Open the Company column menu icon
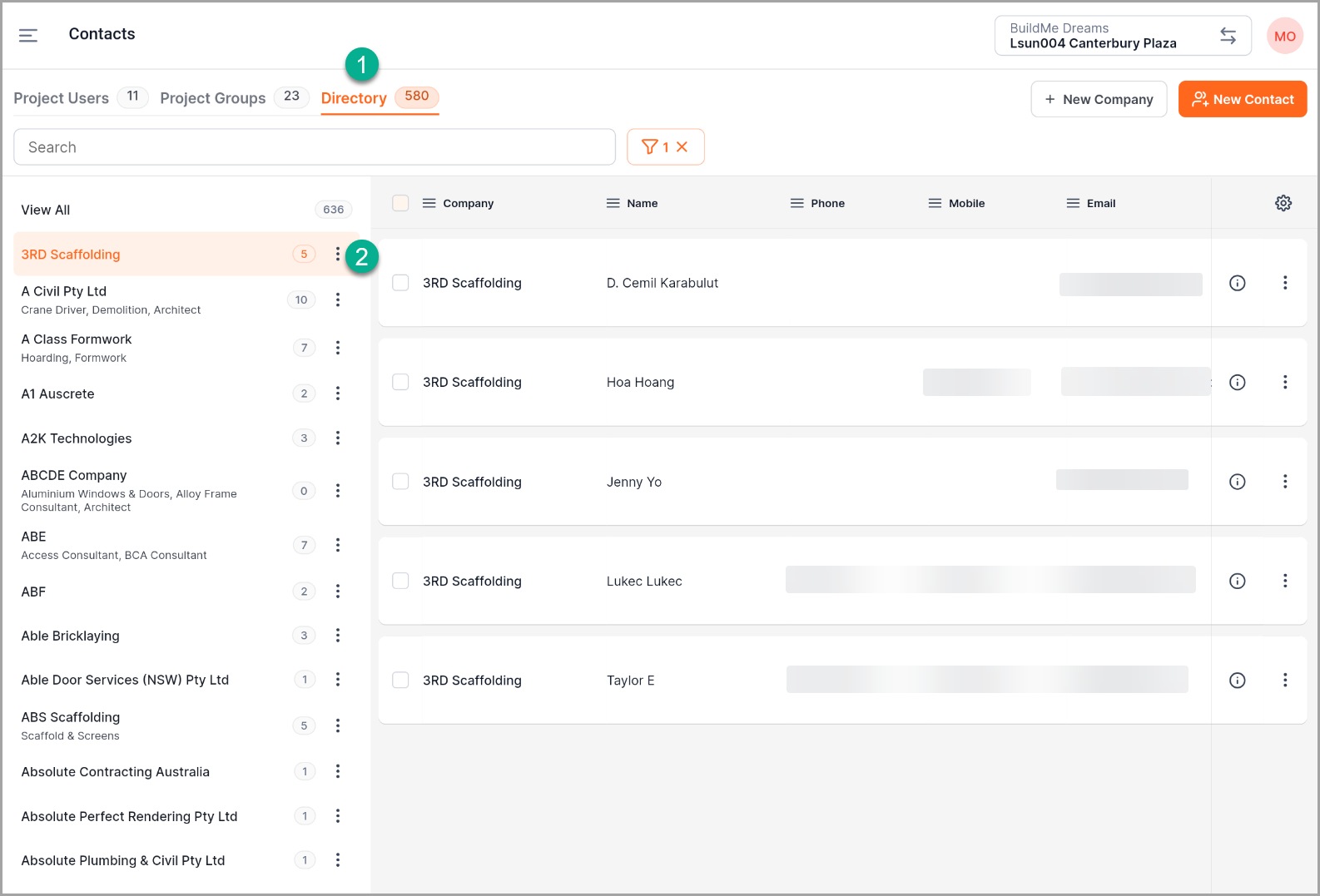 coord(429,203)
